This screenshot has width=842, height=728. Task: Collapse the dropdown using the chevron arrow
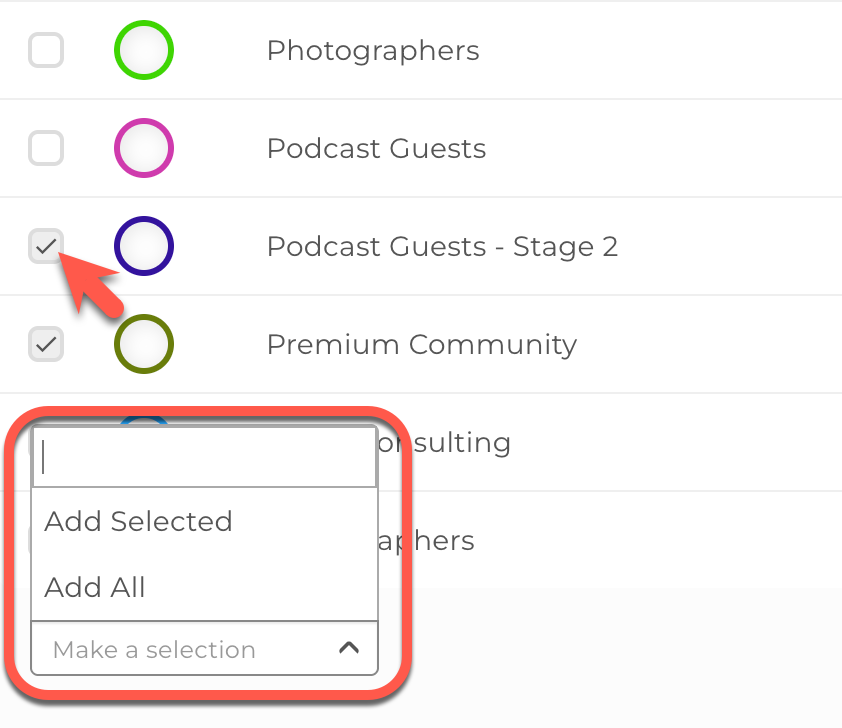[348, 649]
